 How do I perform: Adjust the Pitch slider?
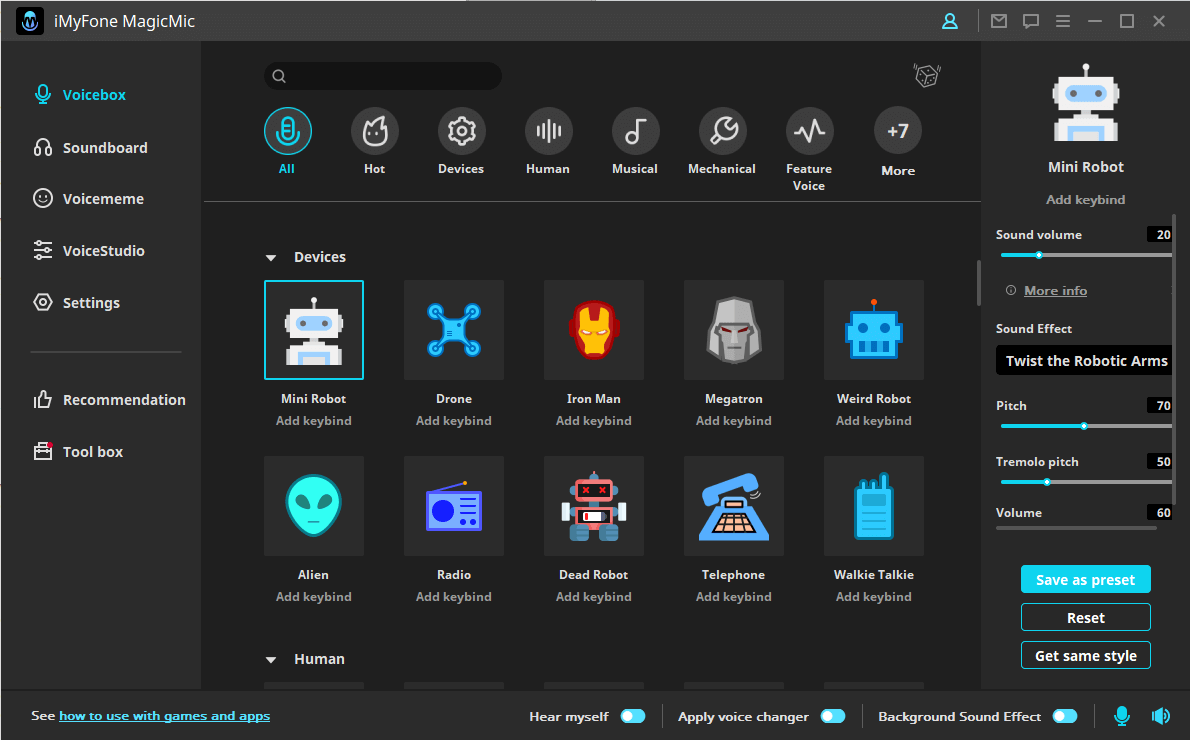pos(1086,426)
